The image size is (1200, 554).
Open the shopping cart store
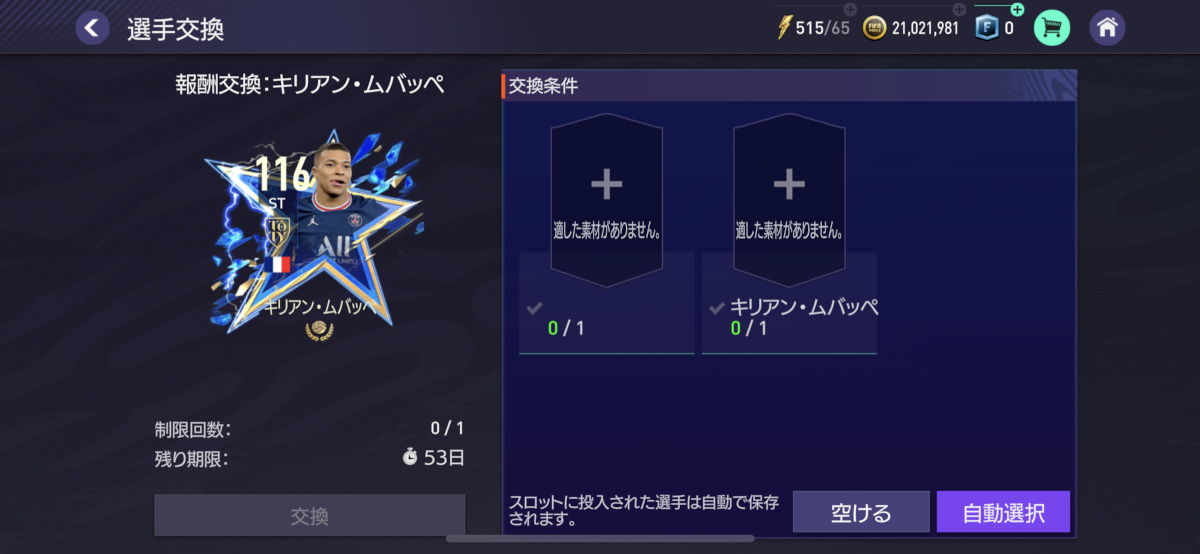1051,28
